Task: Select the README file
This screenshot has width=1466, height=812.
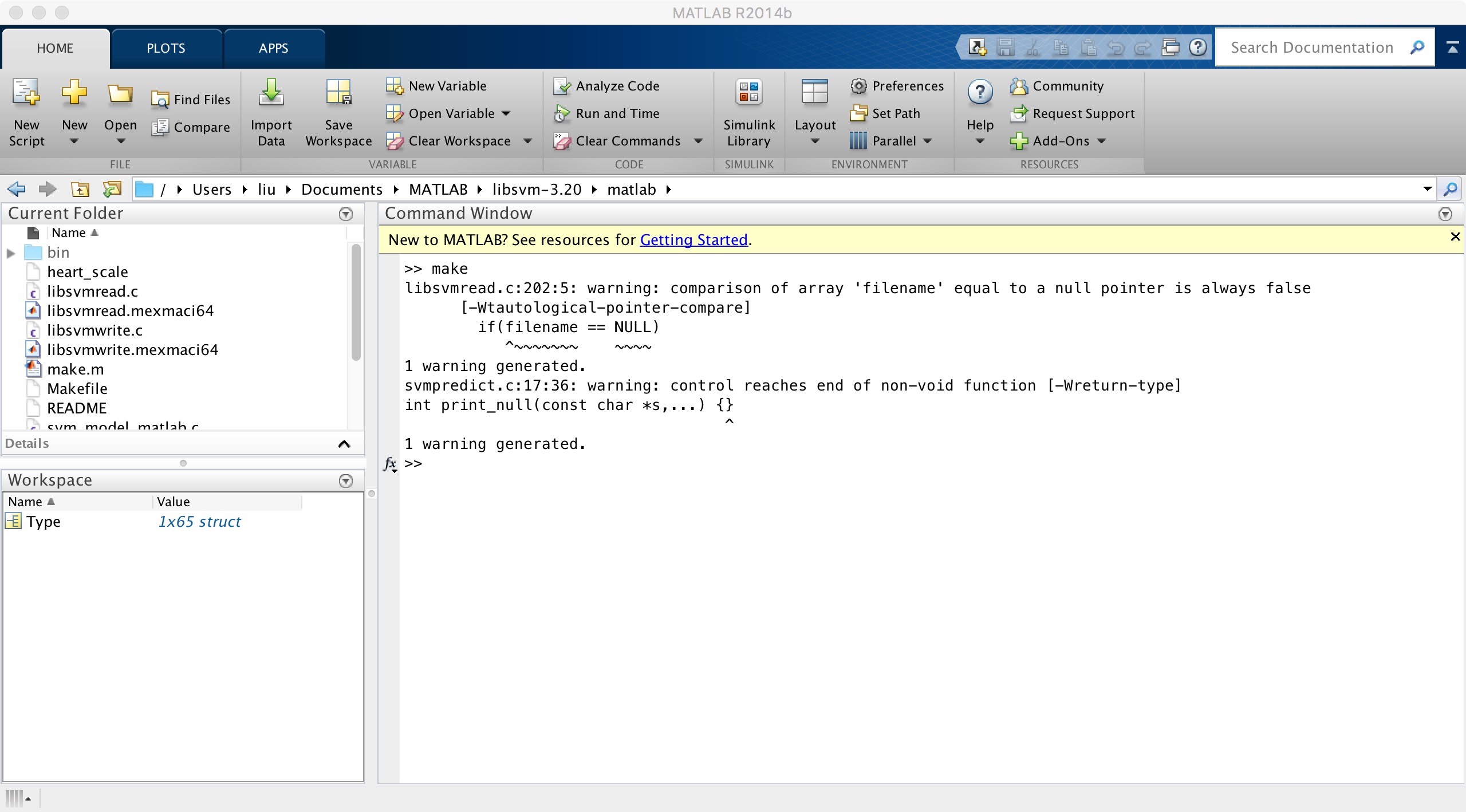Action: pyautogui.click(x=77, y=408)
